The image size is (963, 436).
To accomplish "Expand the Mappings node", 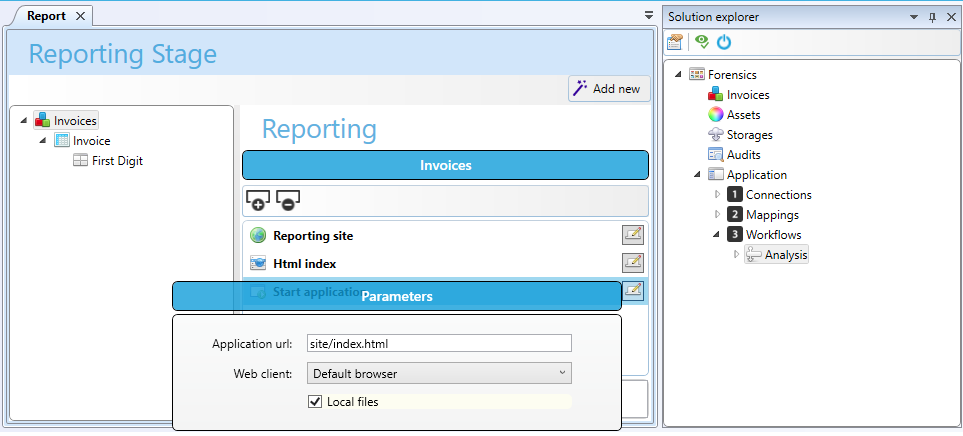I will [x=717, y=215].
